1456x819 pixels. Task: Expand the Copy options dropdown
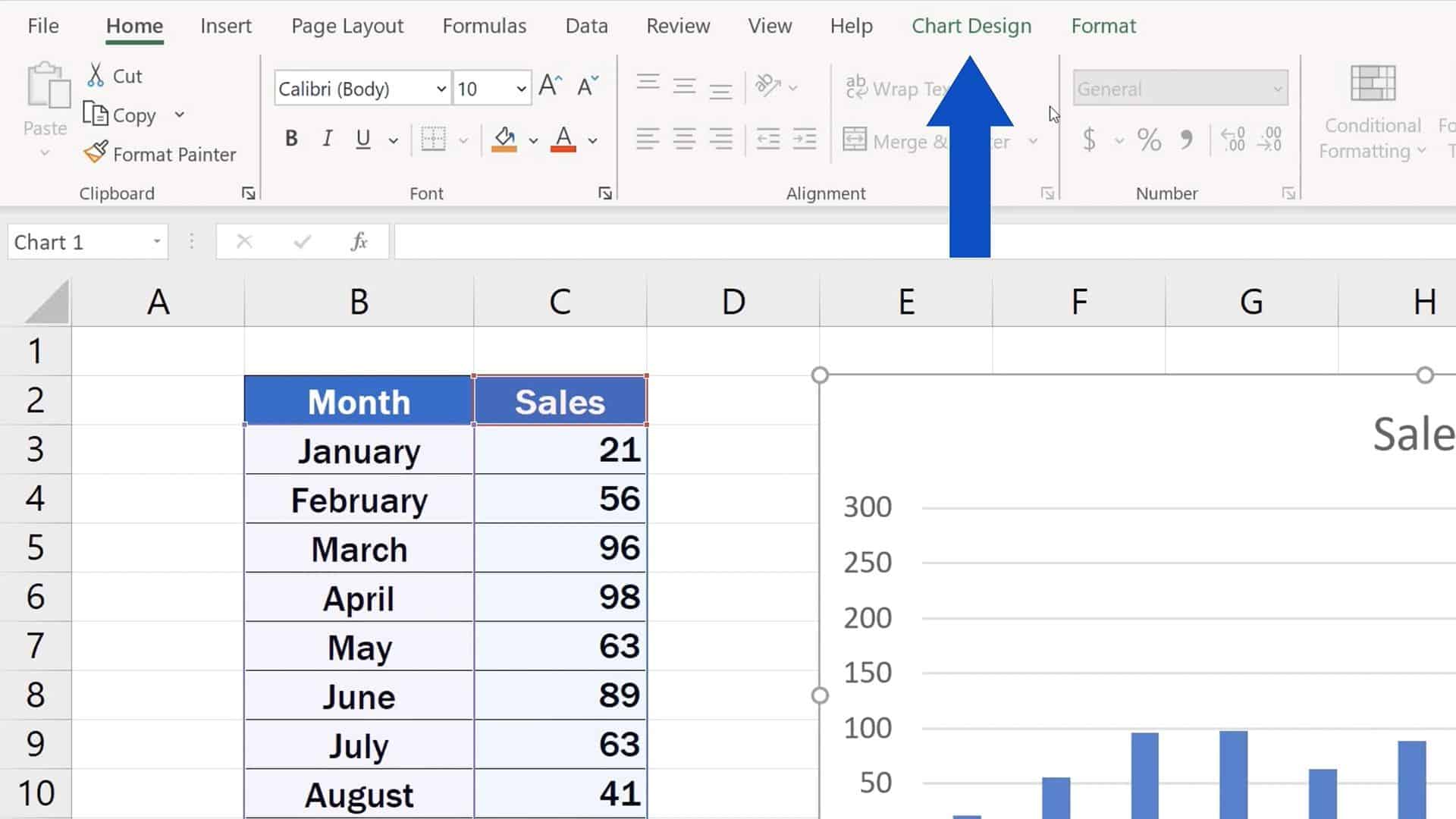(180, 115)
